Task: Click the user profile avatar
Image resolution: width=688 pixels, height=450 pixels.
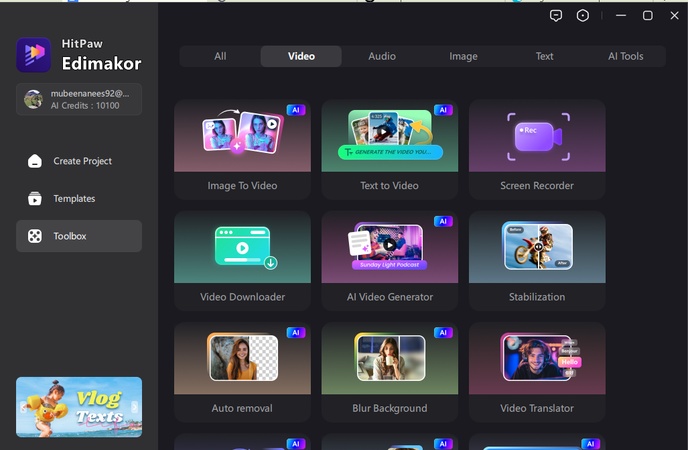Action: click(33, 99)
